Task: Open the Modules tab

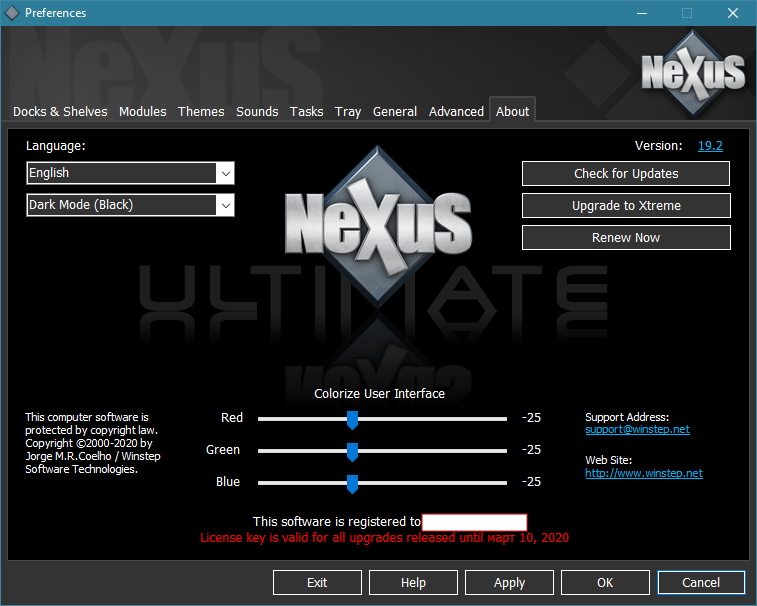Action: (x=142, y=111)
